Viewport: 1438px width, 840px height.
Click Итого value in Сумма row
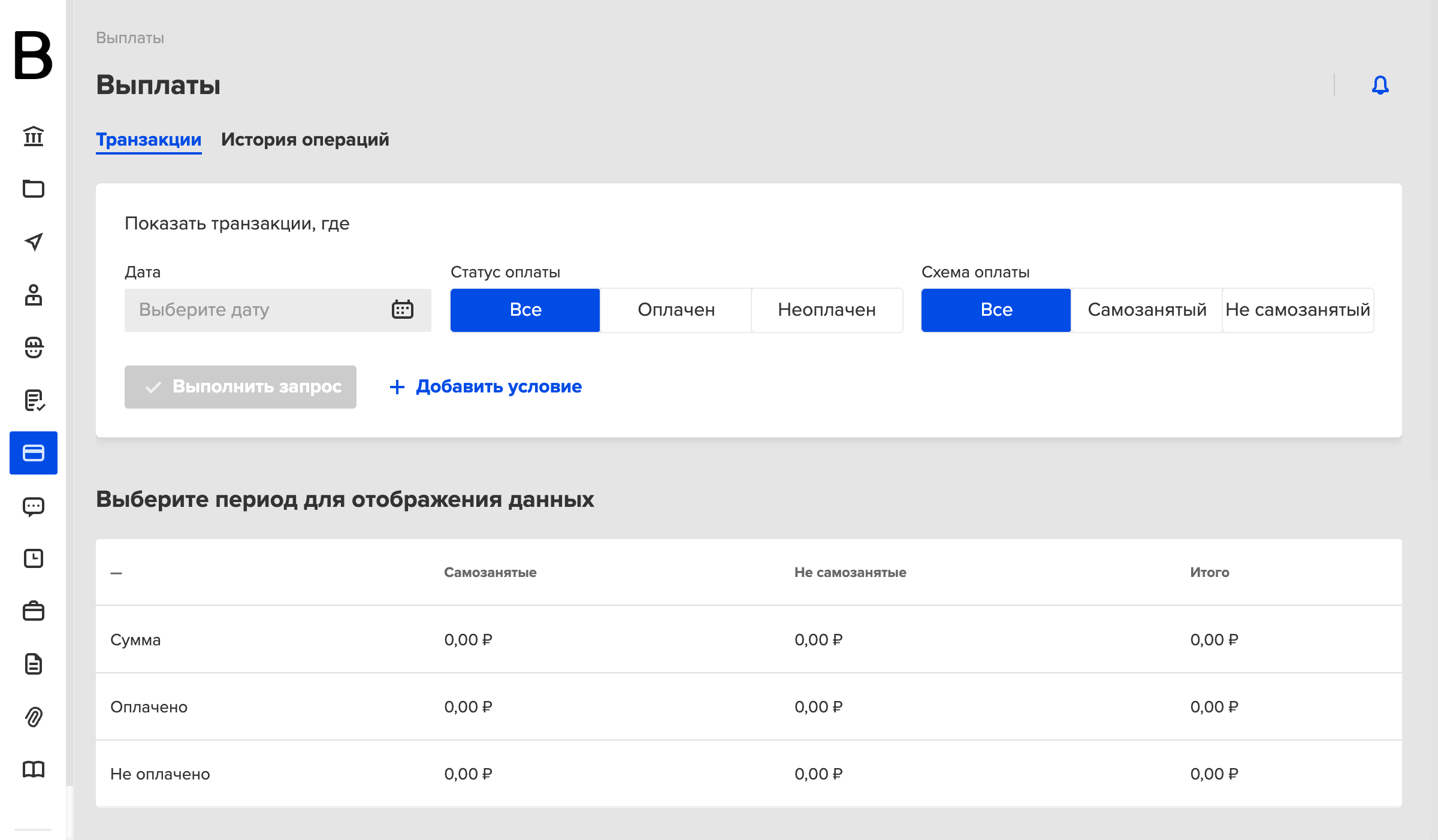[1214, 640]
